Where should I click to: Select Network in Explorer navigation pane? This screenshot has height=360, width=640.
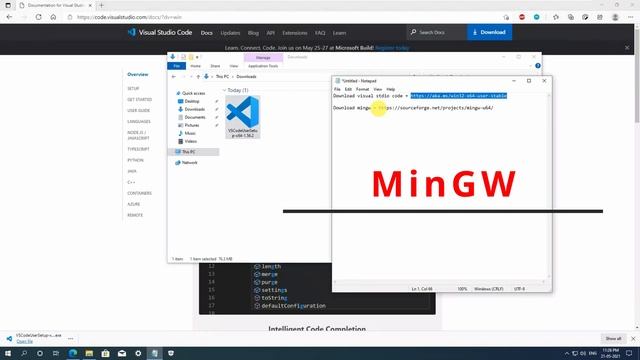click(187, 162)
